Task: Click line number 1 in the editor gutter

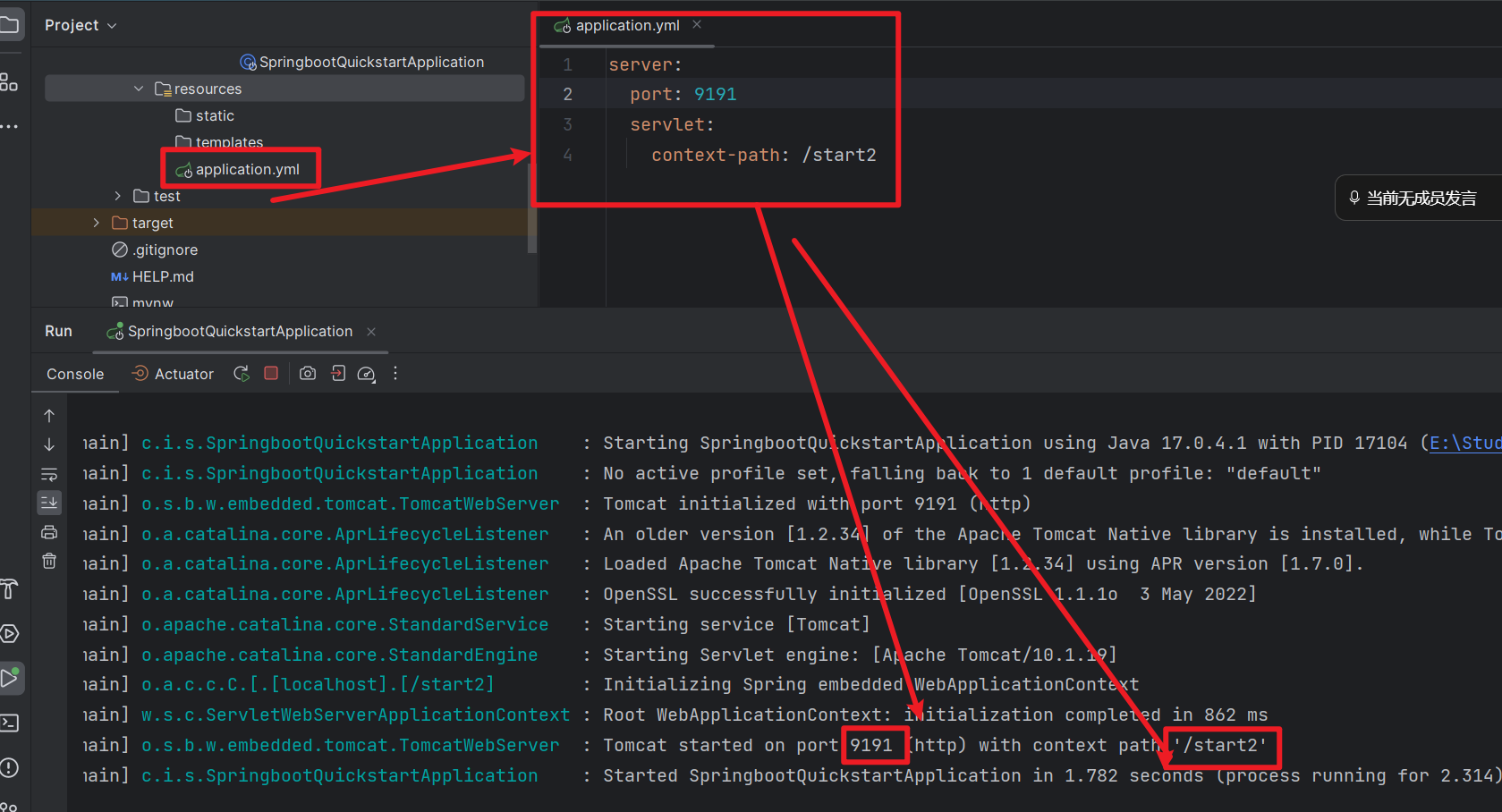Action: pyautogui.click(x=567, y=64)
